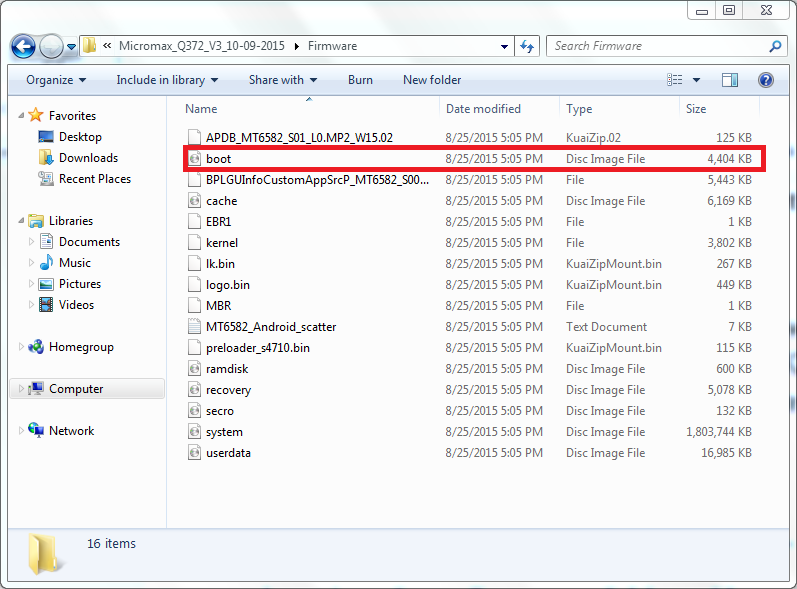Select Libraries in navigation pane
Viewport: 797px width, 589px height.
tap(71, 221)
